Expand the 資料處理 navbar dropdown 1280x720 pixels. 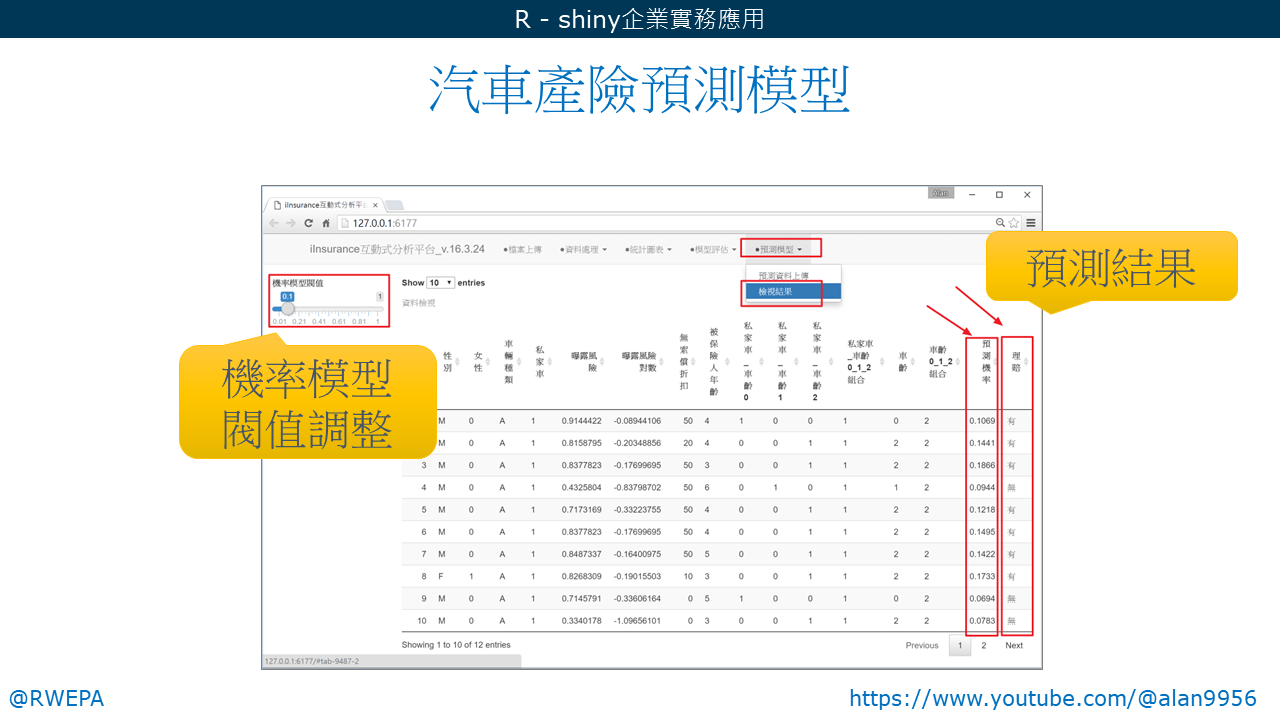pyautogui.click(x=583, y=249)
